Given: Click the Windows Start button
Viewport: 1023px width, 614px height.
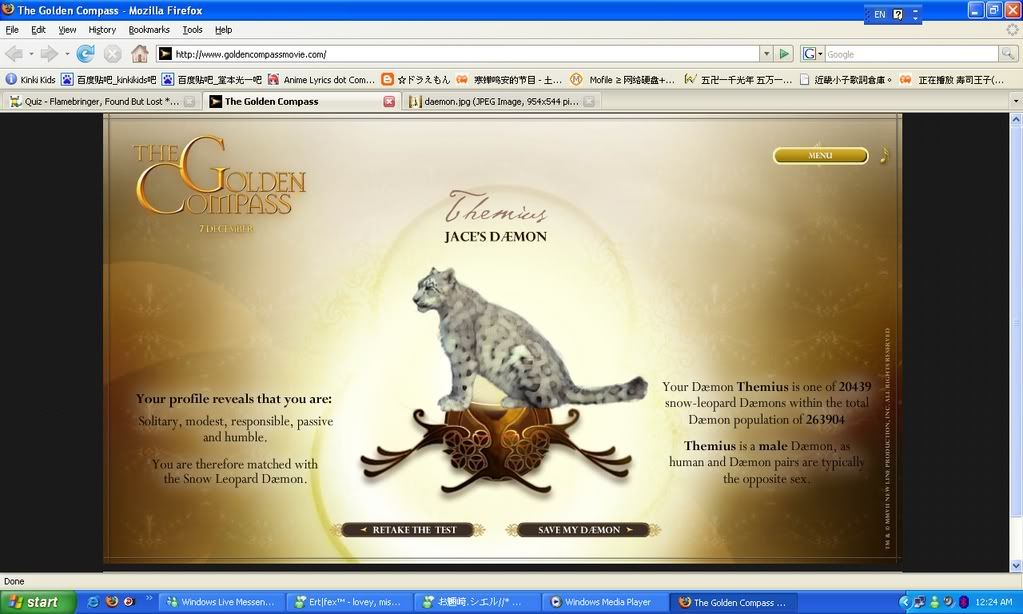Looking at the screenshot, I should [36, 602].
